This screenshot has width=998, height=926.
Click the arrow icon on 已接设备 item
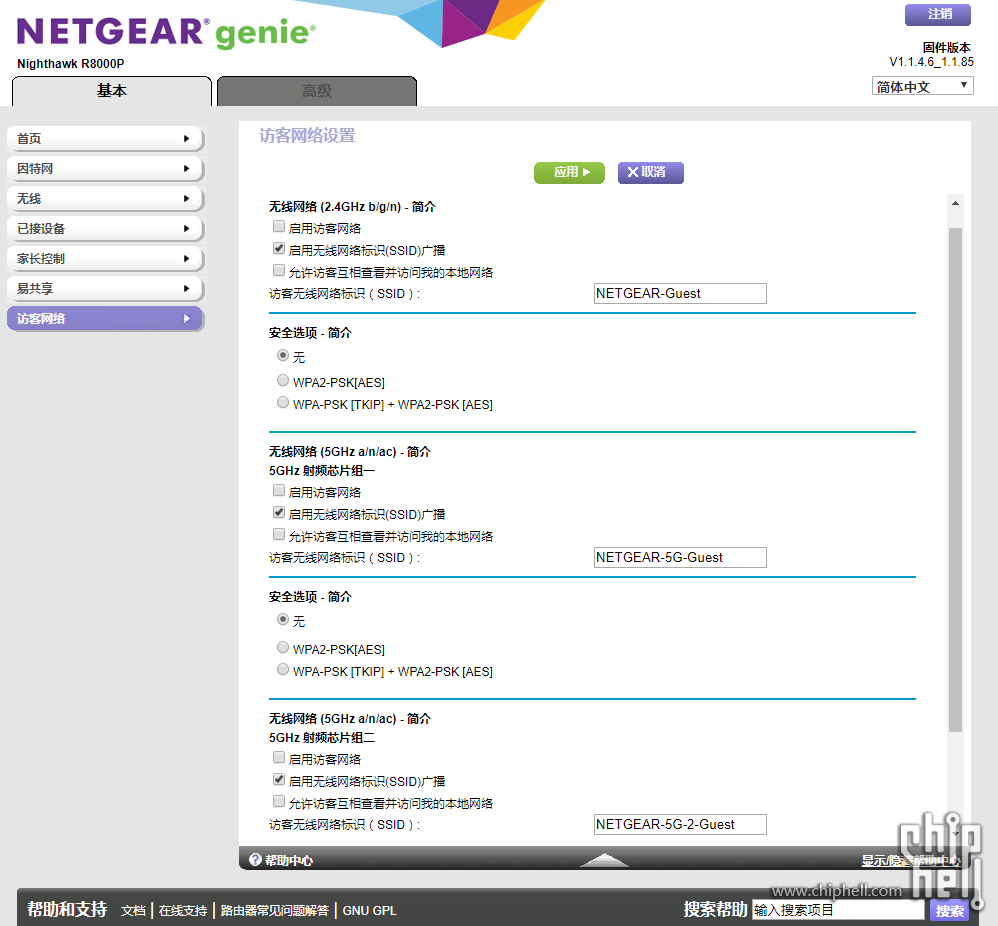click(x=186, y=228)
